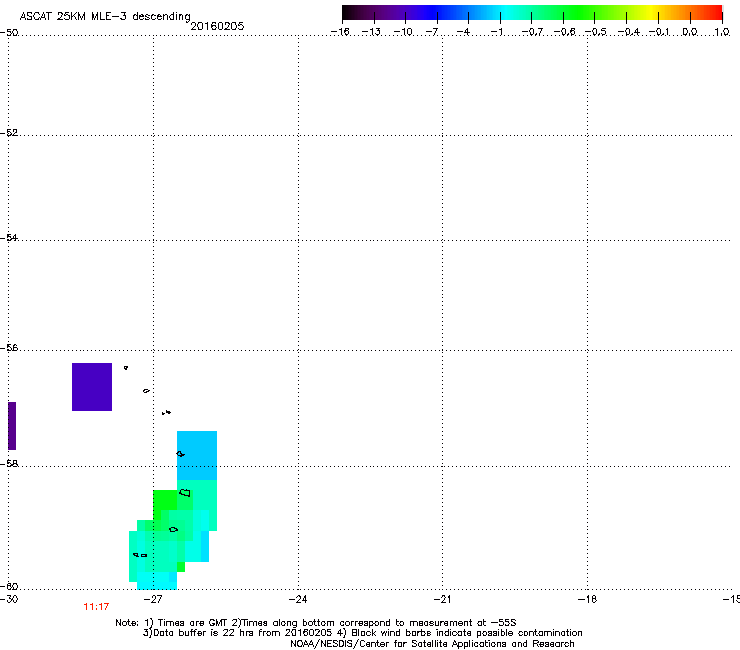740x650 pixels.
Task: Click the 1.0 label ending the colorbar
Action: [x=722, y=32]
